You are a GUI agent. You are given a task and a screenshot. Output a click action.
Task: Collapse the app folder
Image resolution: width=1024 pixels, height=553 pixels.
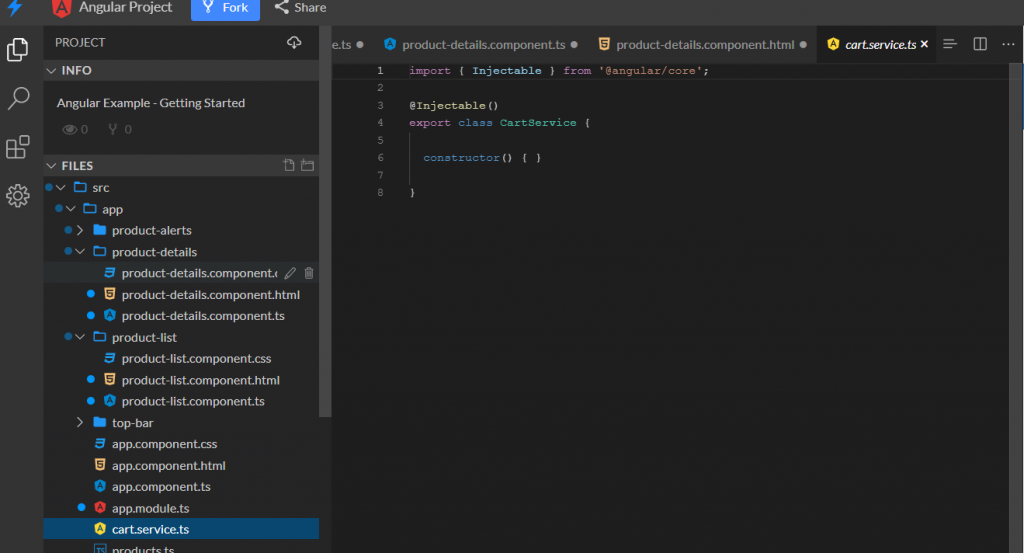pos(71,209)
